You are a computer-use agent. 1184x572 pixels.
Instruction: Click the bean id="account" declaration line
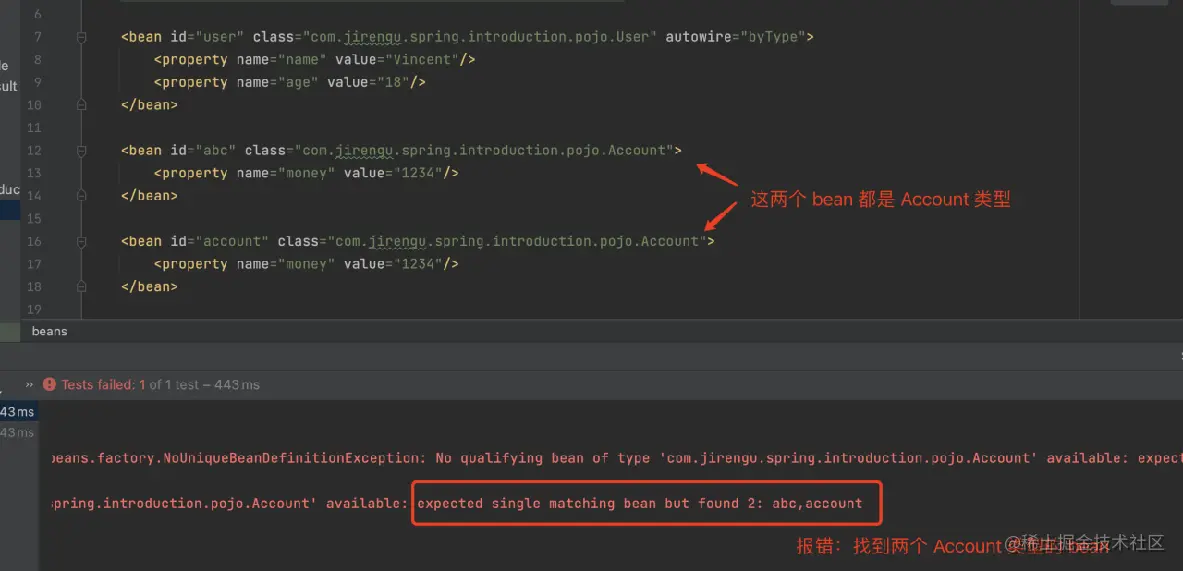(x=418, y=241)
